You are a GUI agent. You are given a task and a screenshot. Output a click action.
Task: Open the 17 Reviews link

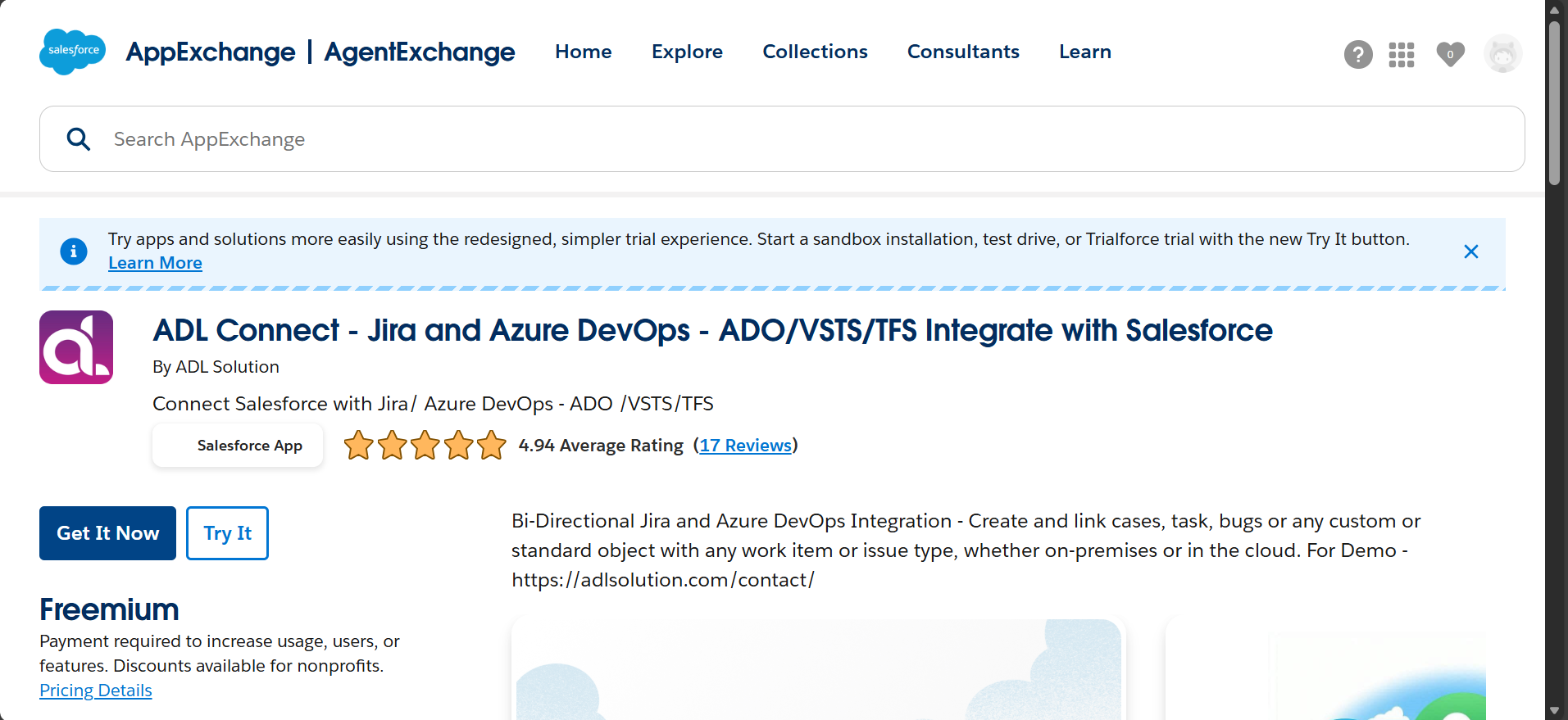pos(746,446)
